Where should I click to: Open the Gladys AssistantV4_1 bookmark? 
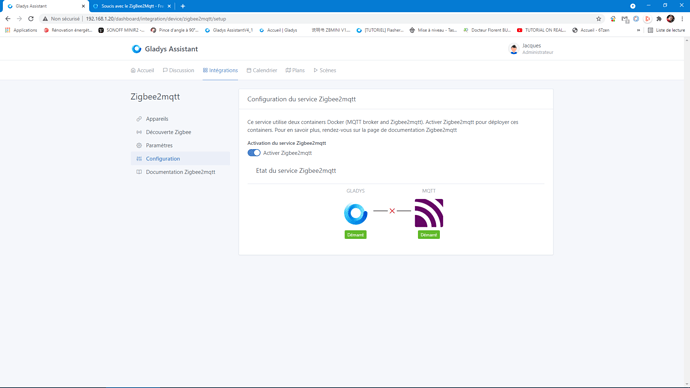click(x=229, y=30)
